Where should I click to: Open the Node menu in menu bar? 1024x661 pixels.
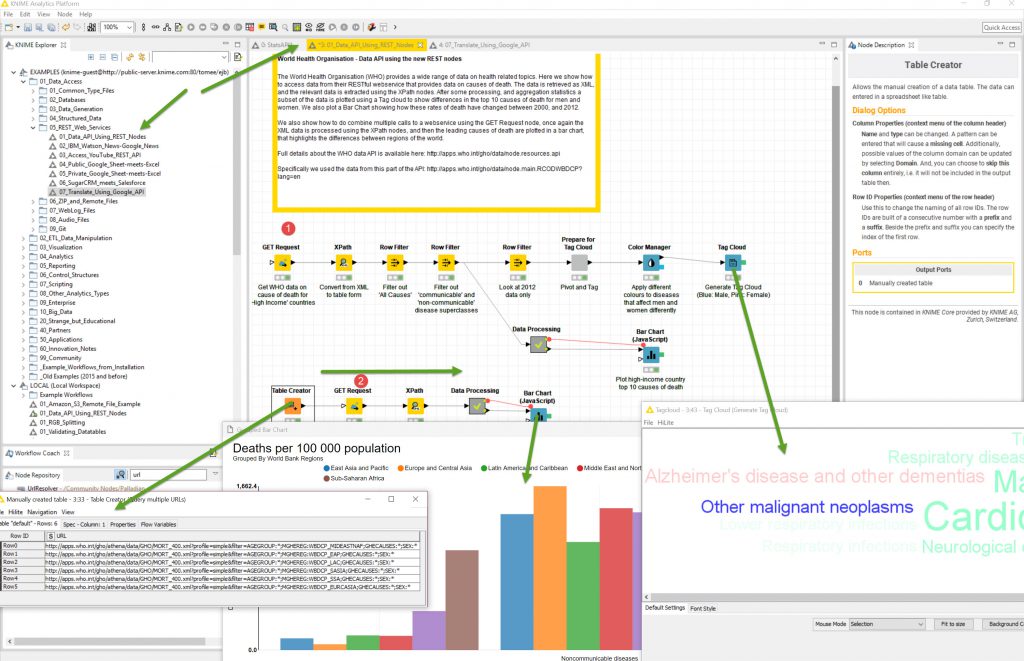(64, 15)
